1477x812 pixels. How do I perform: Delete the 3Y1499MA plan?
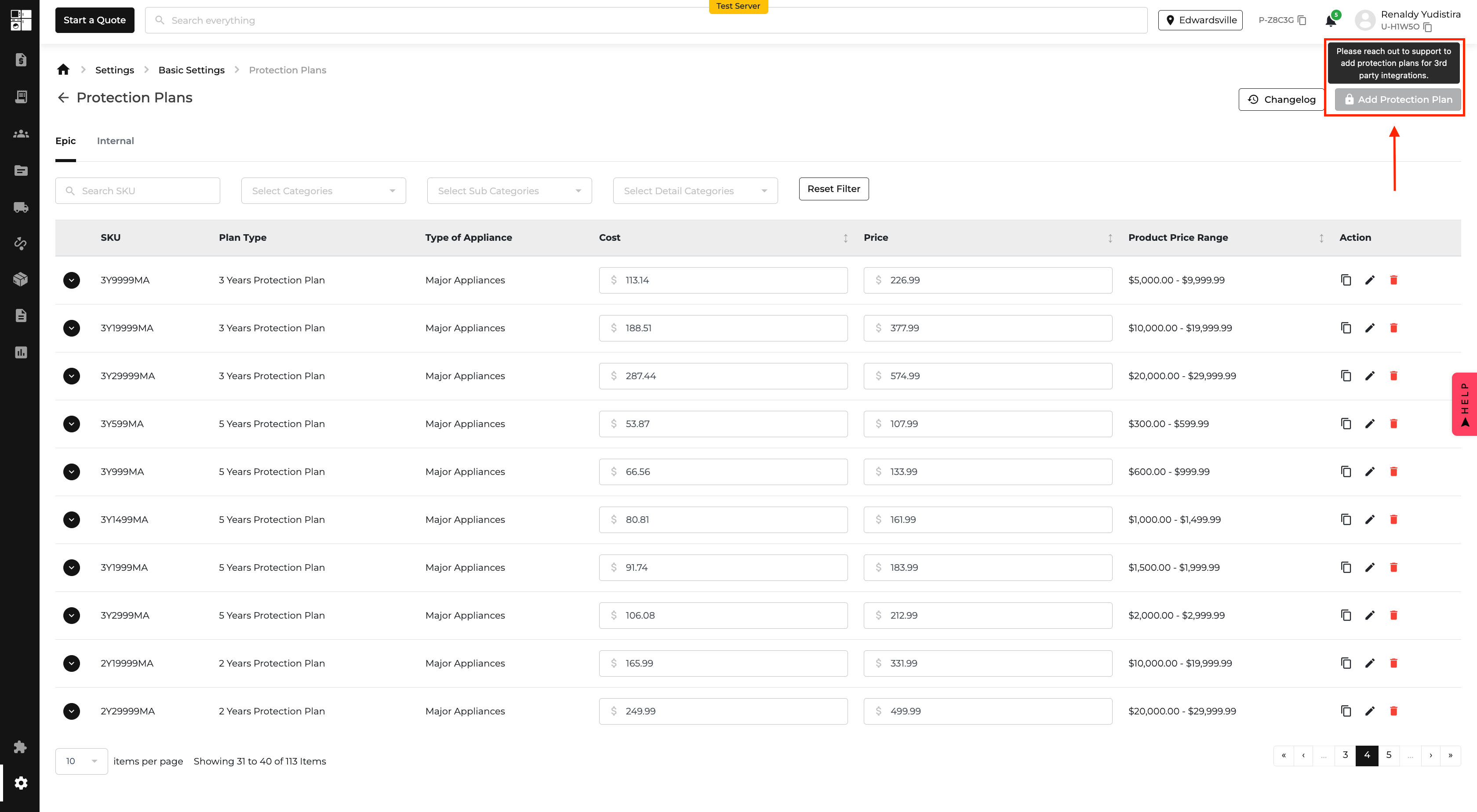point(1394,519)
